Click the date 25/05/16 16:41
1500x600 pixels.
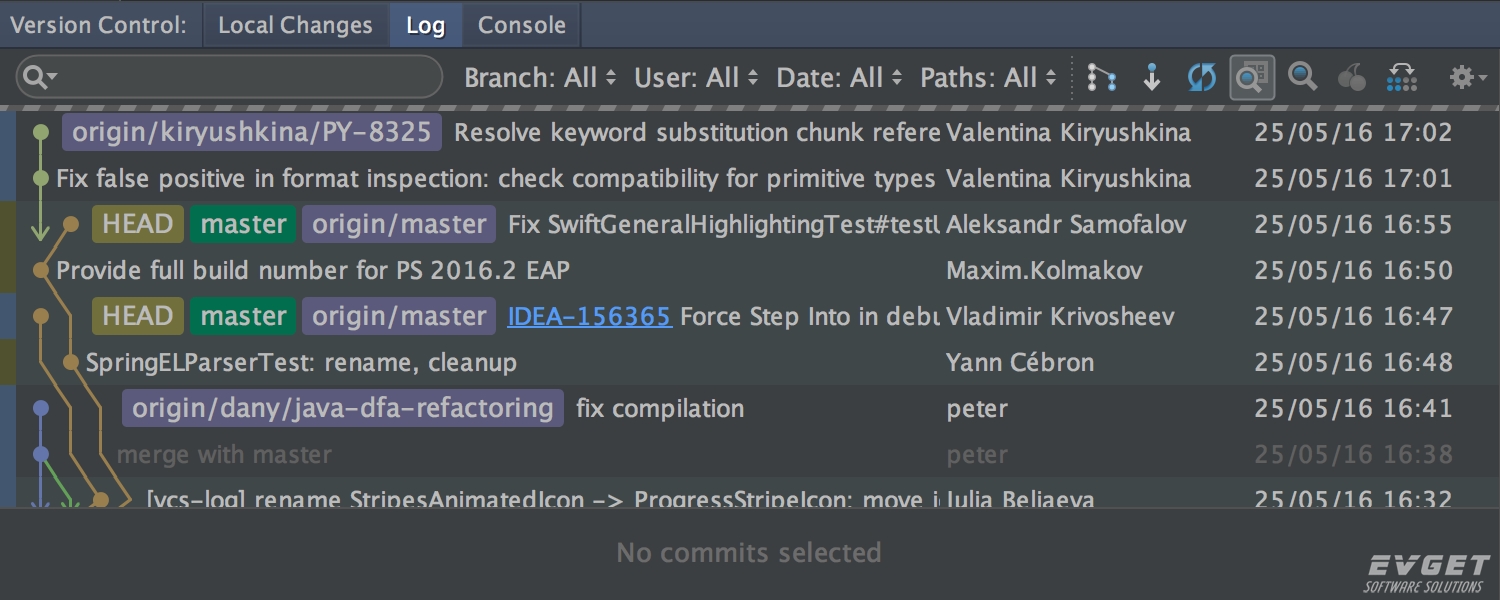click(x=1353, y=409)
